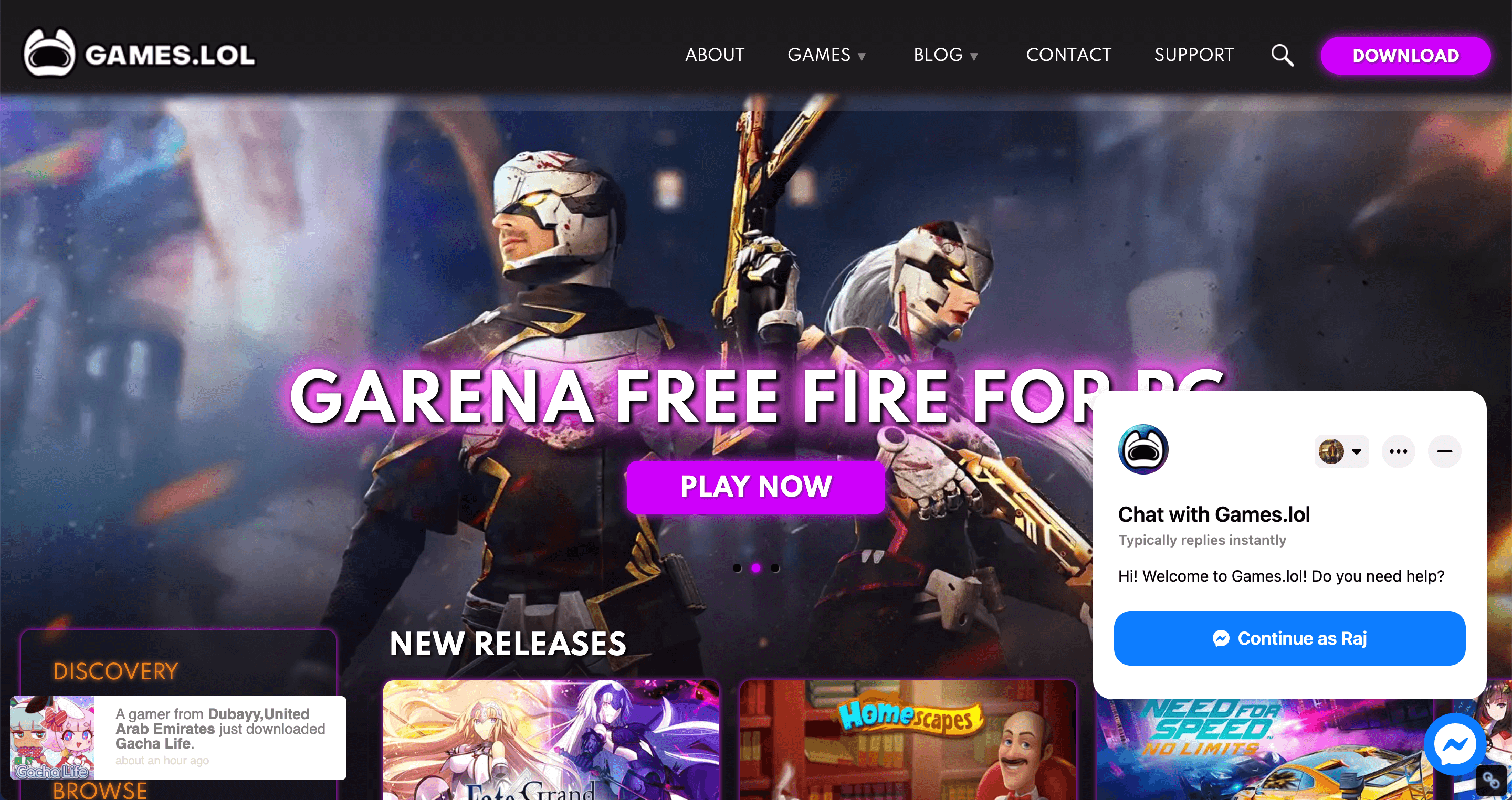Open the search magnifier icon

[x=1282, y=55]
